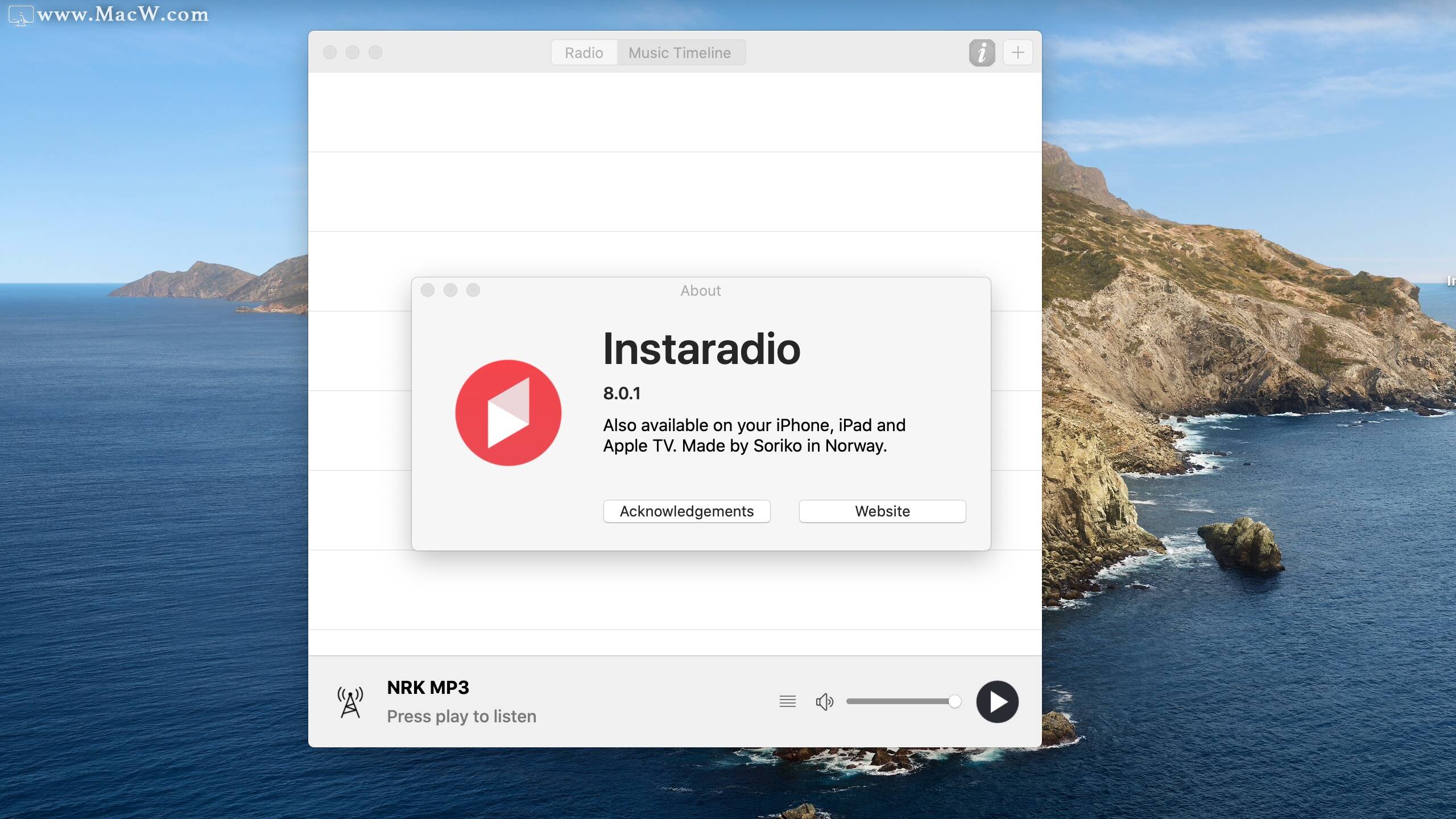Close the About window

[x=428, y=291]
